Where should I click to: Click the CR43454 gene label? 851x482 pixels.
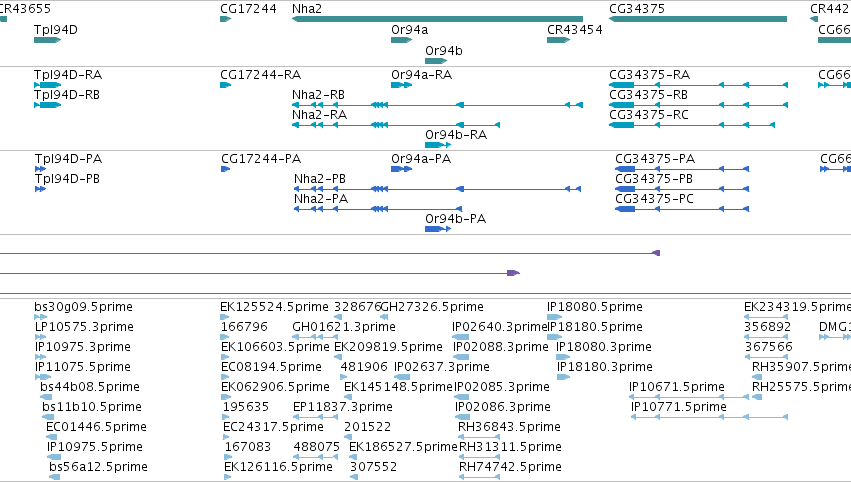[x=574, y=30]
